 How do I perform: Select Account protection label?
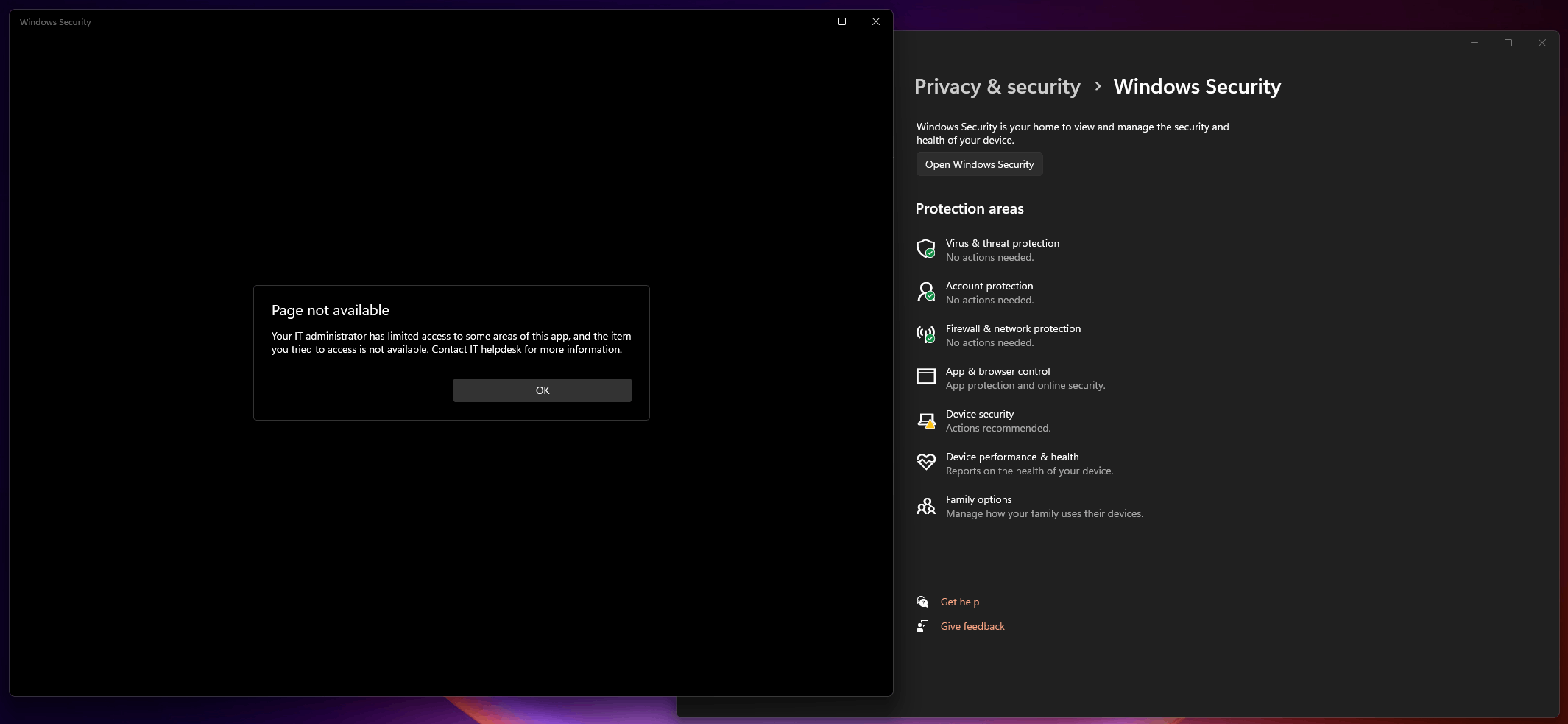click(989, 286)
